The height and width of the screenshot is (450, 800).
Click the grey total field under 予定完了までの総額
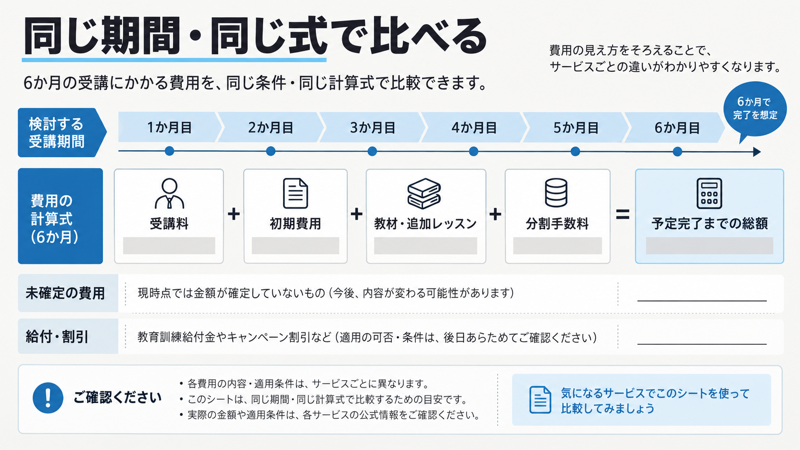709,245
